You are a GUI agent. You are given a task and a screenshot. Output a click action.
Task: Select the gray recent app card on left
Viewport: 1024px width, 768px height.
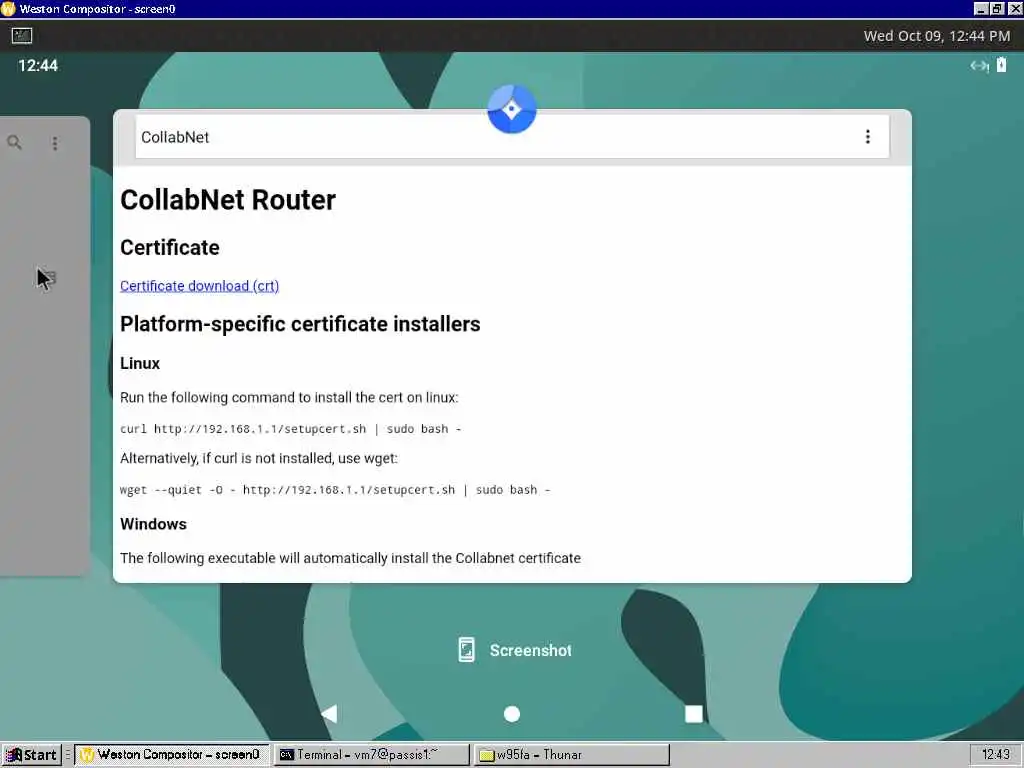[45, 346]
